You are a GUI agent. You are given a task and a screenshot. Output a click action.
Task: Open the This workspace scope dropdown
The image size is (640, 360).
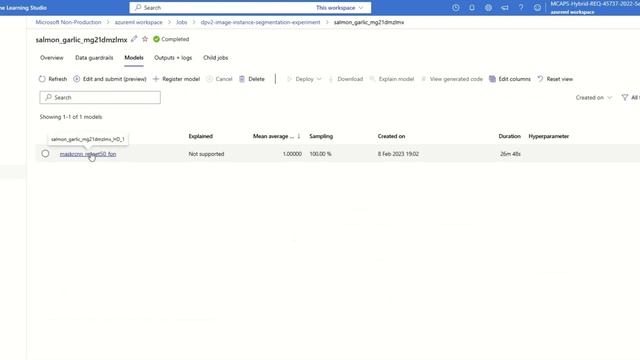pyautogui.click(x=340, y=8)
